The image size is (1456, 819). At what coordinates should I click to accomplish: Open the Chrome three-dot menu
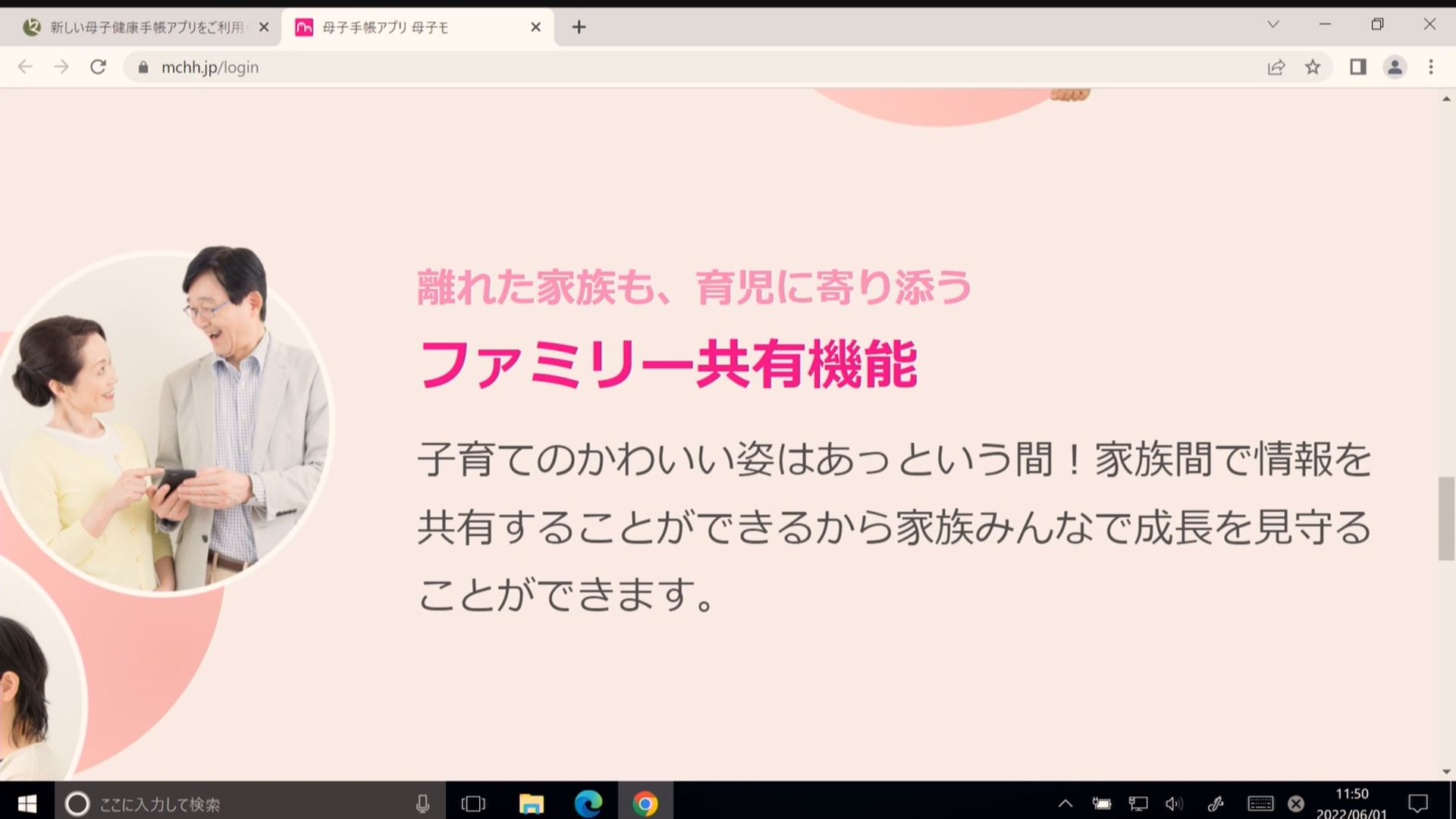pos(1431,67)
